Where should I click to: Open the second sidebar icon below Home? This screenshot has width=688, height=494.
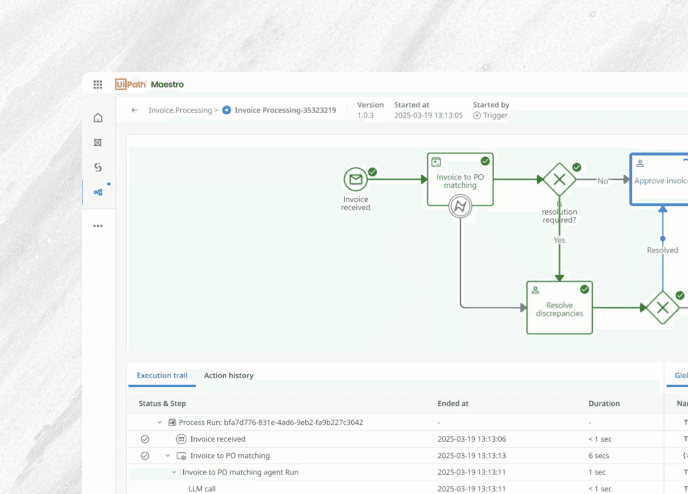pyautogui.click(x=98, y=142)
